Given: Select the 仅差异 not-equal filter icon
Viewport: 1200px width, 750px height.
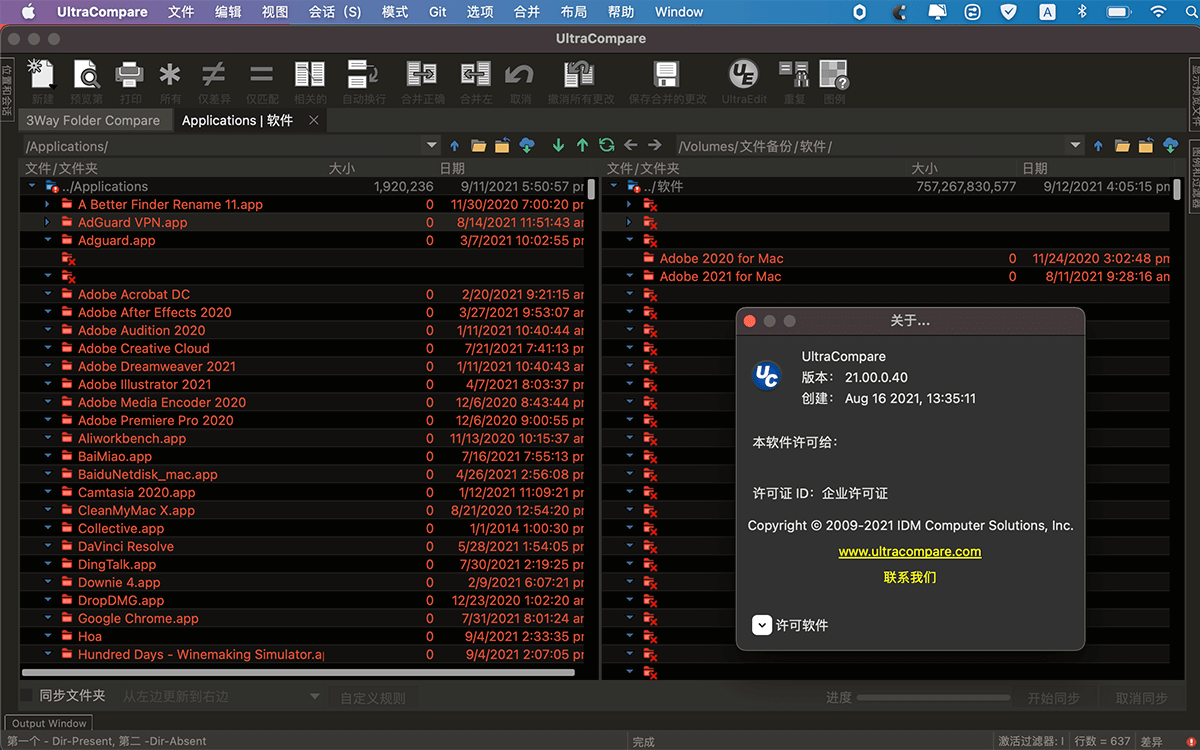Looking at the screenshot, I should click(x=214, y=75).
